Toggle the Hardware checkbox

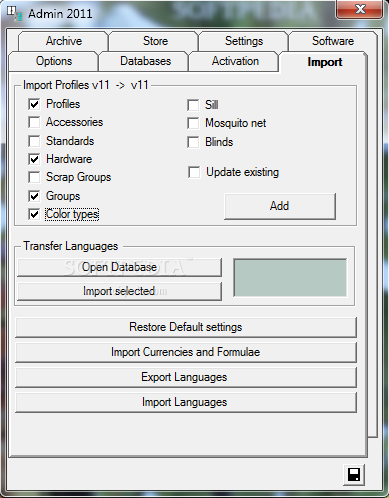click(x=34, y=159)
